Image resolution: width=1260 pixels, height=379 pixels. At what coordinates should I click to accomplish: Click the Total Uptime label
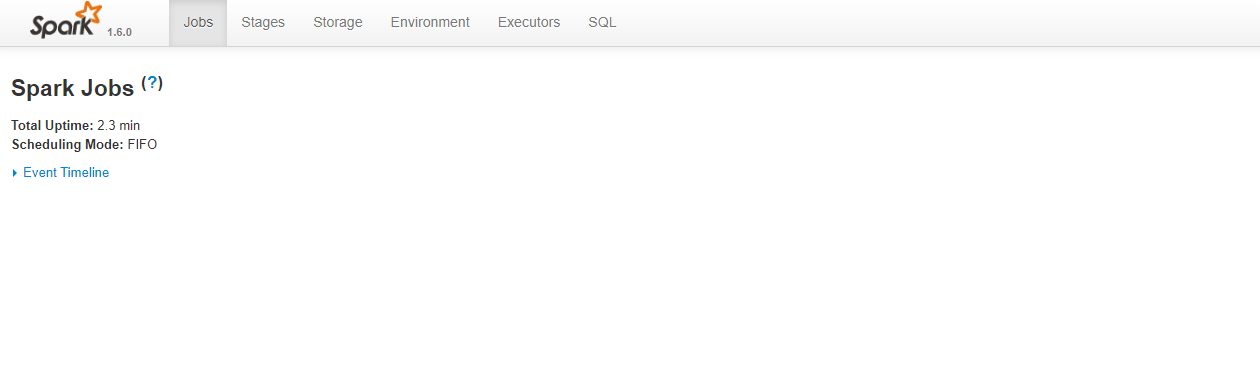pyautogui.click(x=52, y=126)
